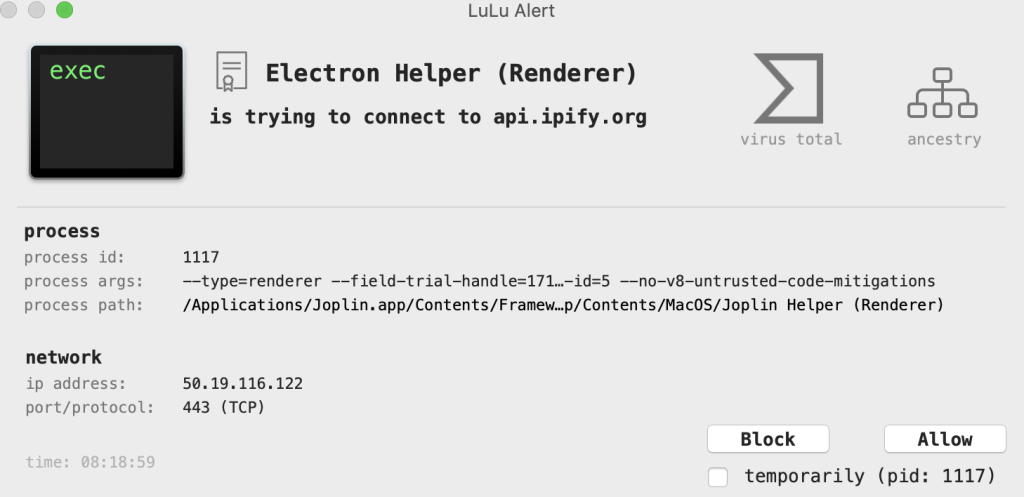The width and height of the screenshot is (1024, 497).
Task: Click the IP address 50.19.116.122
Action: pyautogui.click(x=243, y=384)
